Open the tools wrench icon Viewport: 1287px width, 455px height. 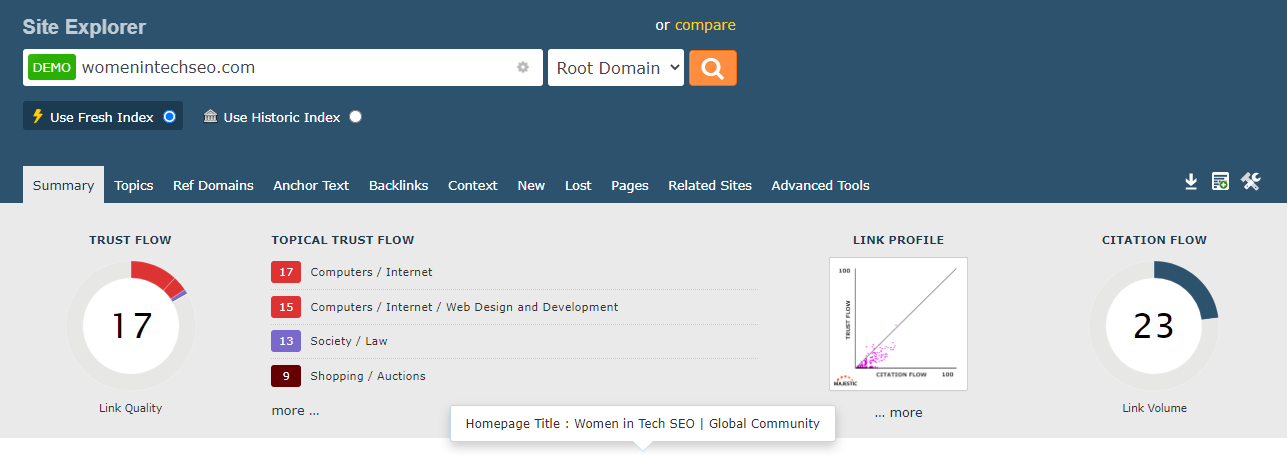click(x=1251, y=181)
